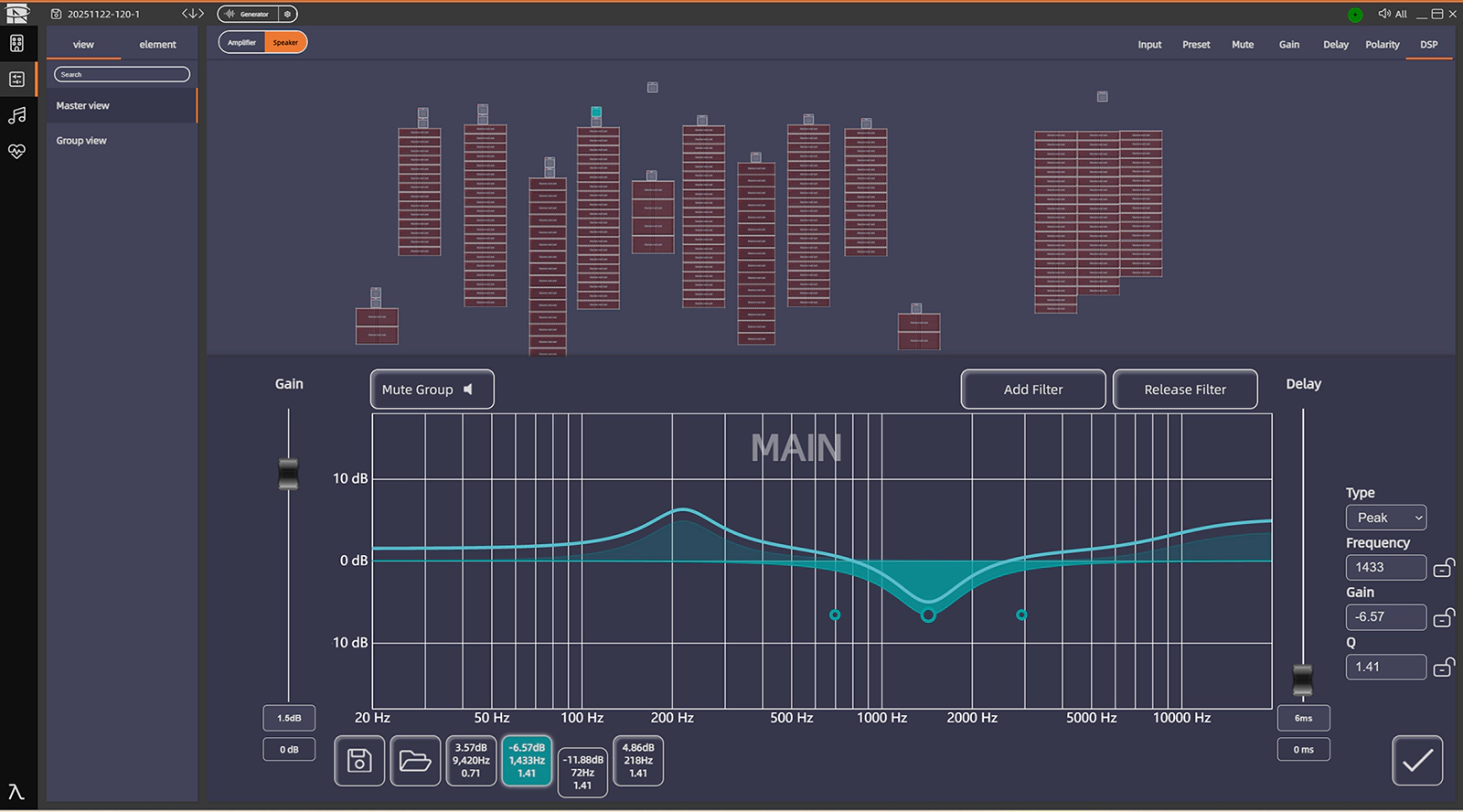Viewport: 1463px width, 812px height.
Task: Click the All speaker volume icon
Action: point(1384,14)
